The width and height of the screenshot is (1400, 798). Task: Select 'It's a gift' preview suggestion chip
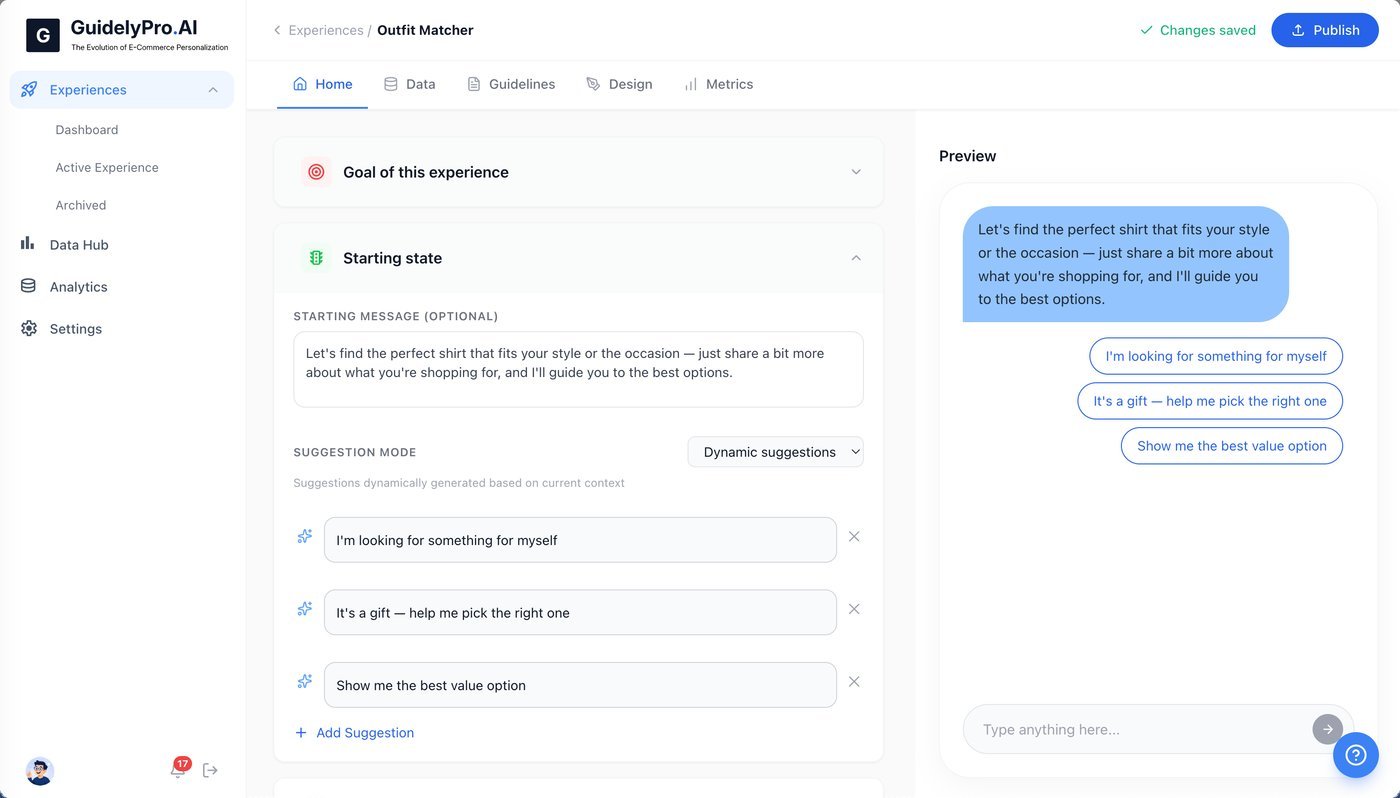click(1210, 401)
